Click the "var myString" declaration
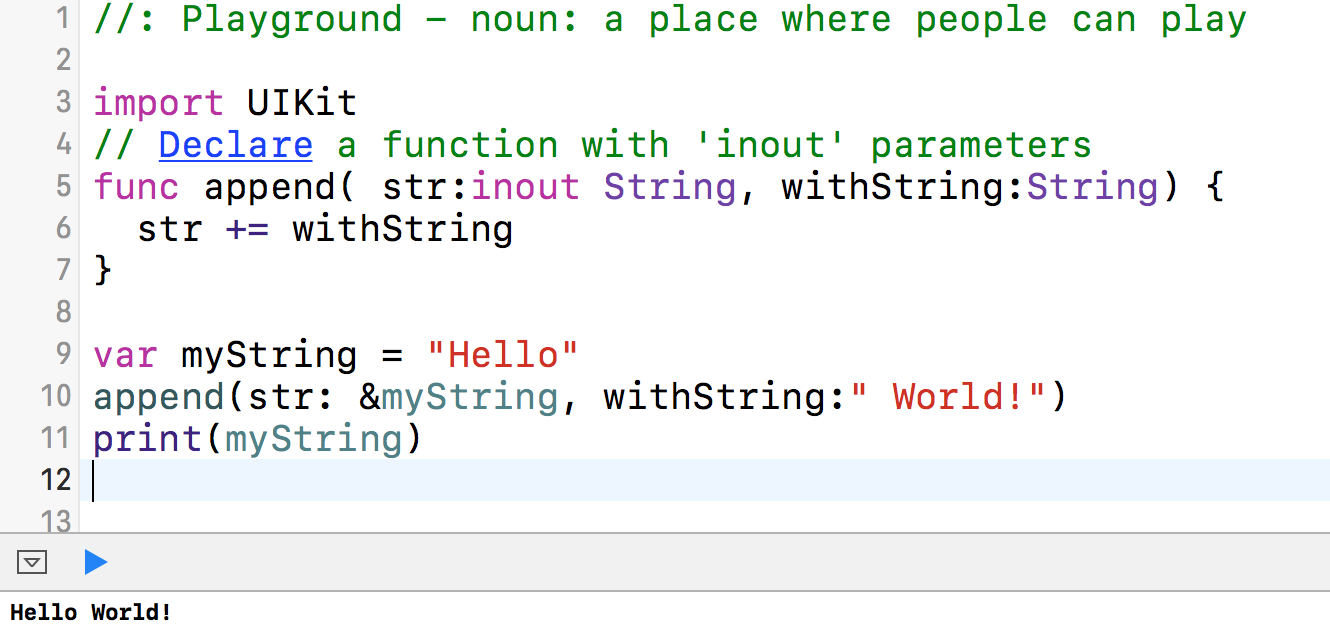This screenshot has width=1330, height=642. [x=225, y=355]
